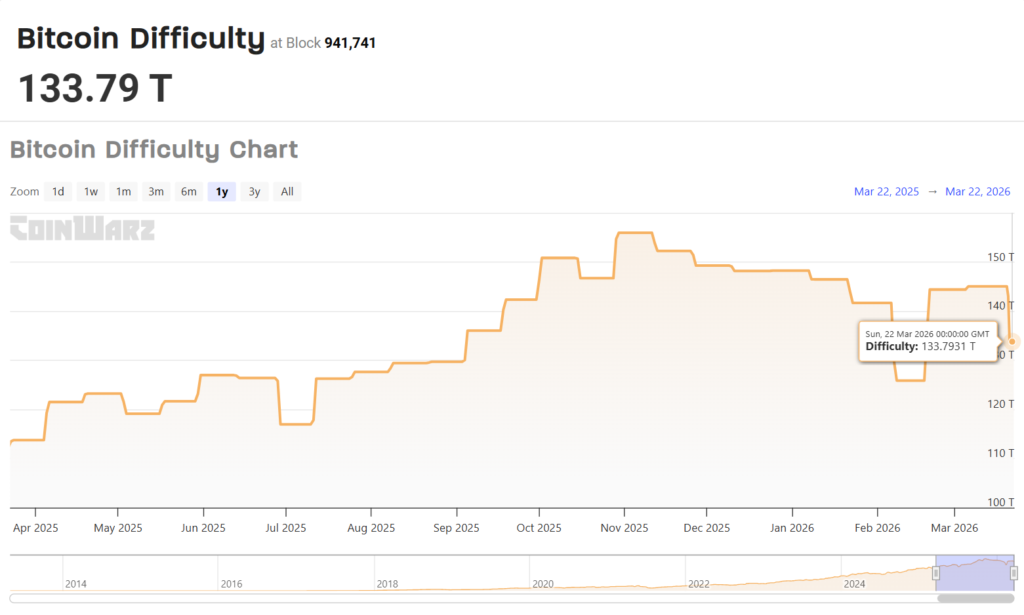The width and height of the screenshot is (1024, 615).
Task: Click the 2022 area in navigator timeline
Action: tap(699, 583)
